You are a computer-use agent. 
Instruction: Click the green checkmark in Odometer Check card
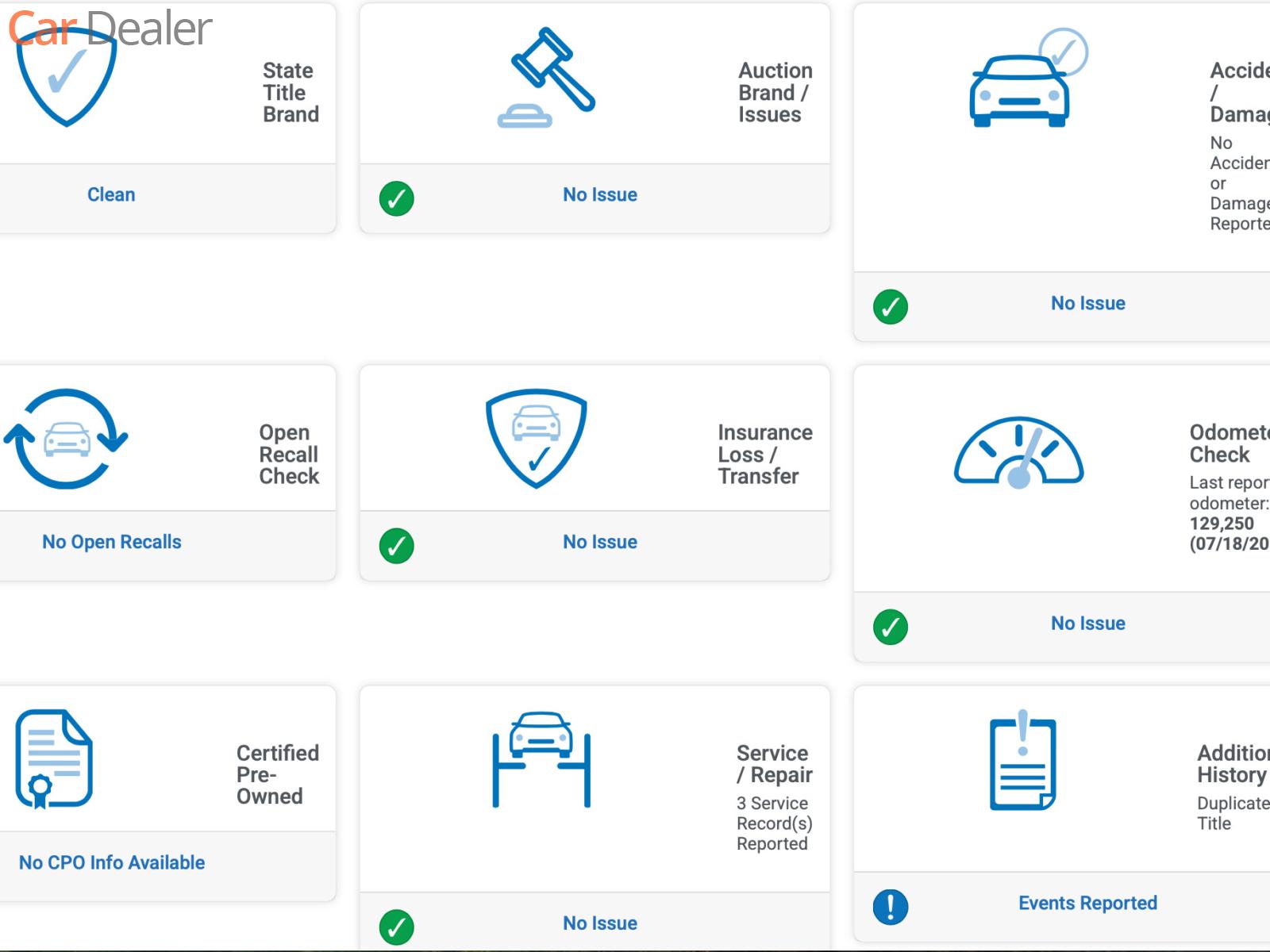(890, 627)
